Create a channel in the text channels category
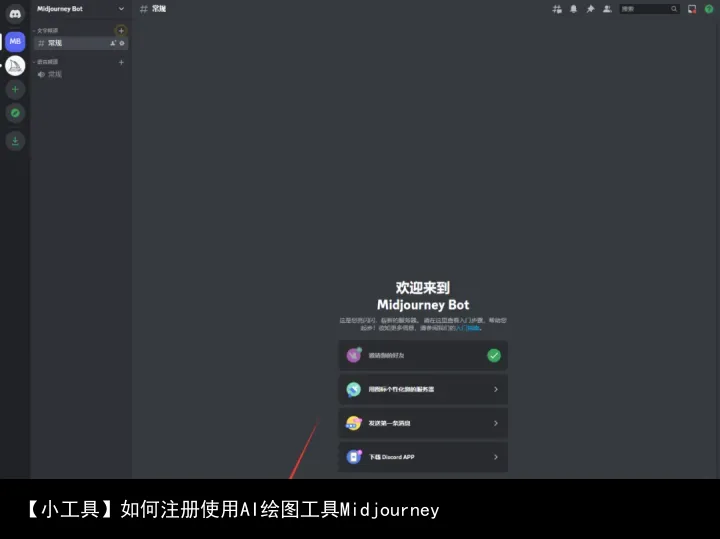 [x=121, y=31]
